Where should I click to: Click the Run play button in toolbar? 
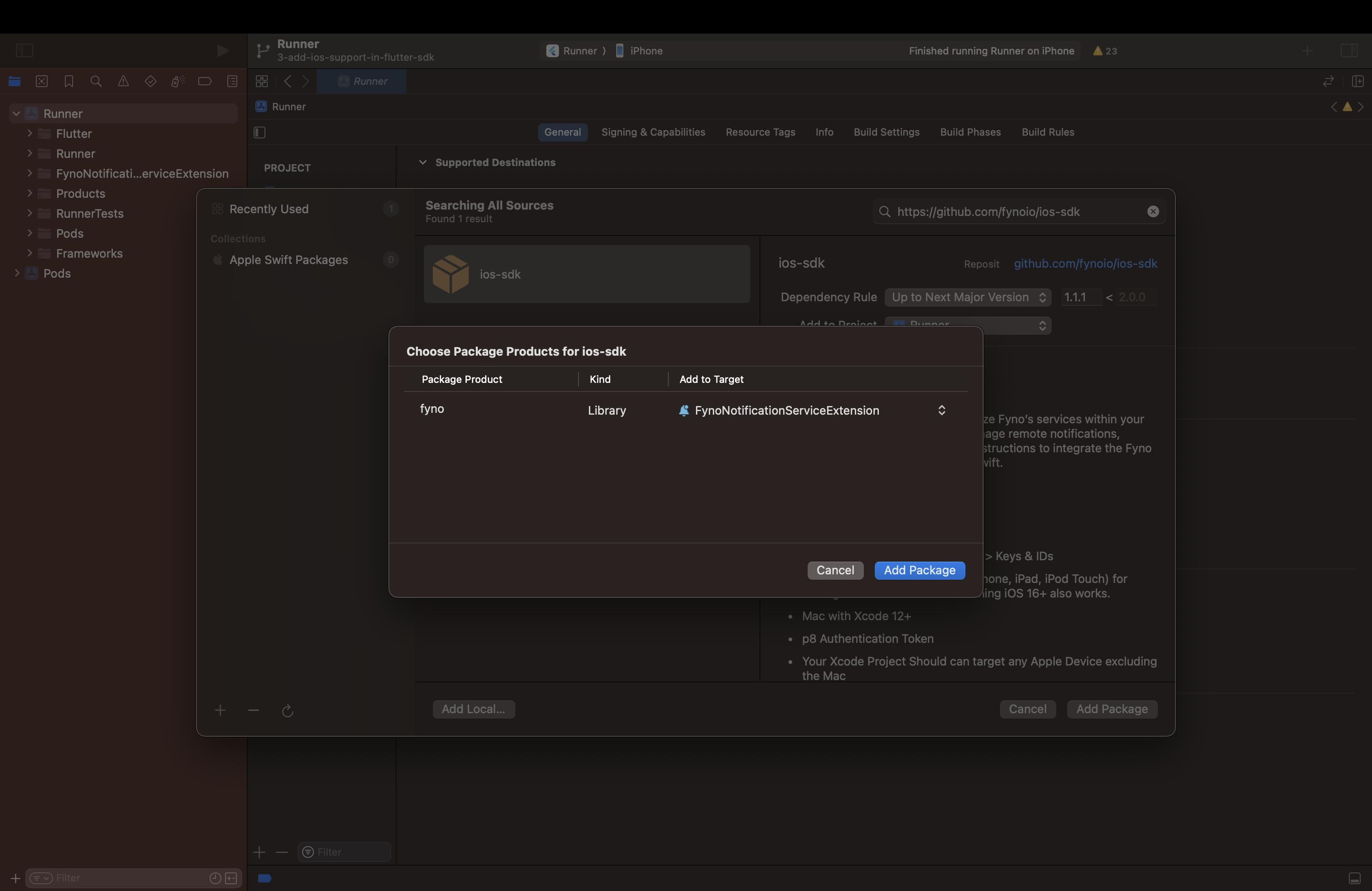tap(222, 51)
